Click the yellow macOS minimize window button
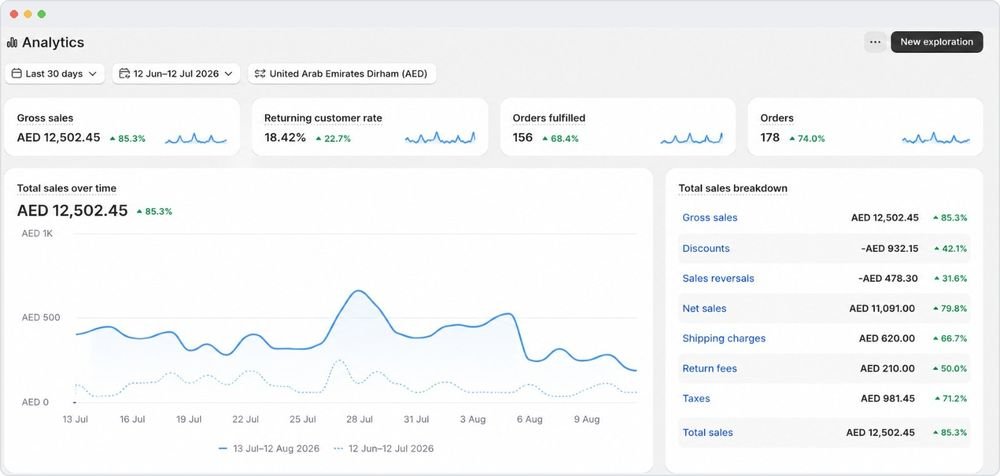The image size is (1000, 476). [27, 14]
